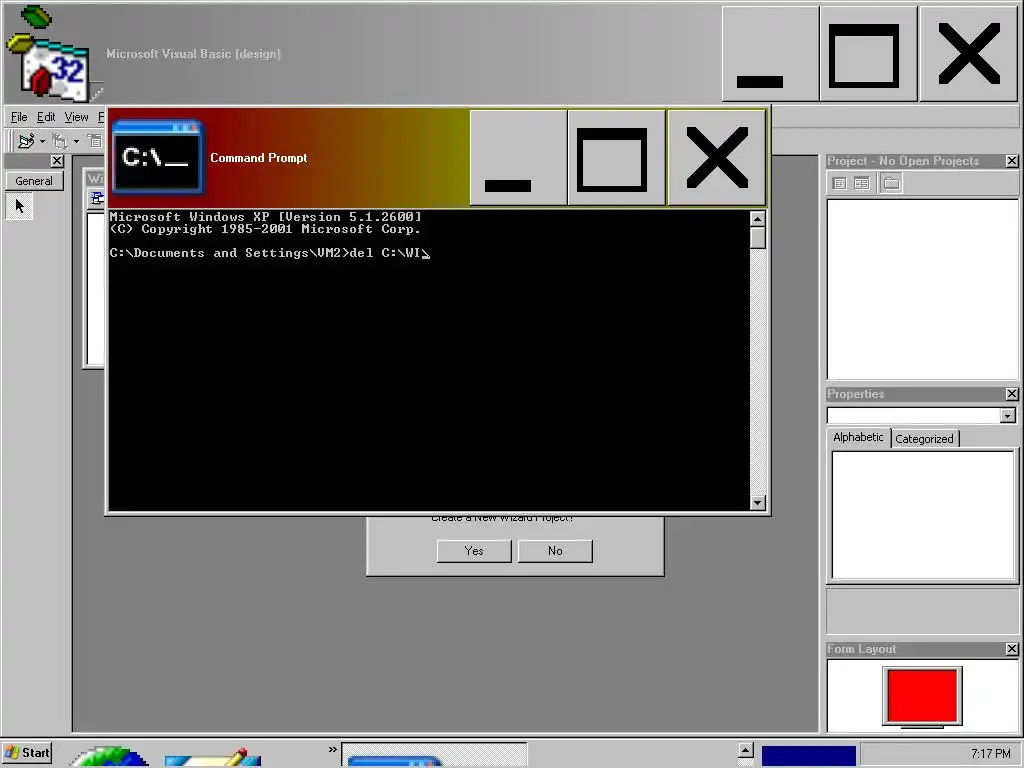Open the Edit menu

point(46,117)
